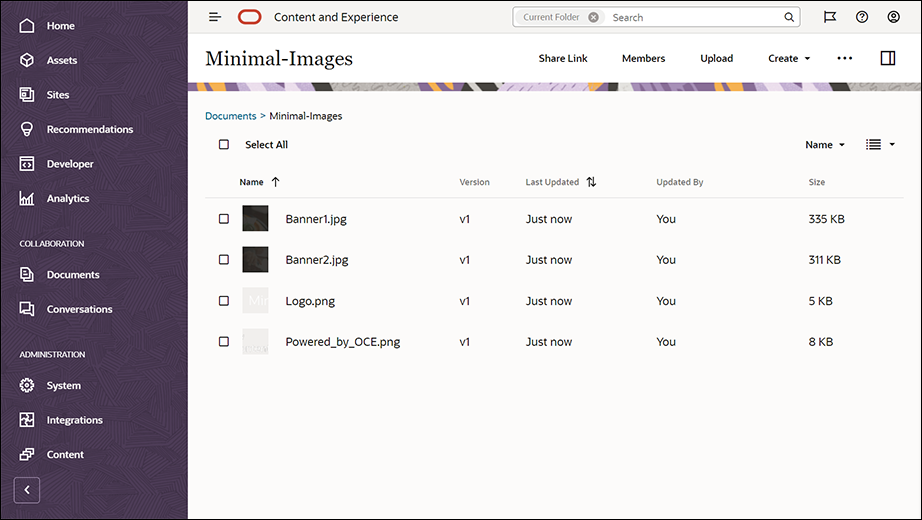Image resolution: width=922 pixels, height=520 pixels.
Task: Go to Analytics in the sidebar
Action: tap(68, 199)
